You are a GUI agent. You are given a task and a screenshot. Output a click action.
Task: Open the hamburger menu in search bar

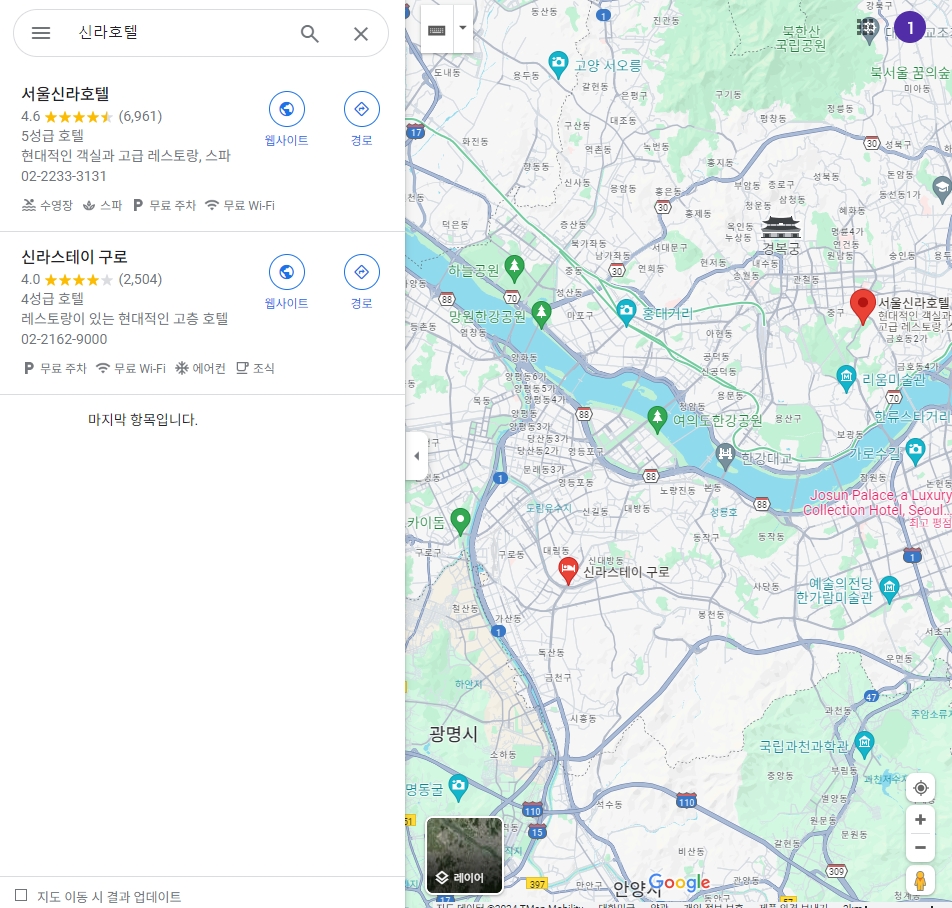click(41, 33)
